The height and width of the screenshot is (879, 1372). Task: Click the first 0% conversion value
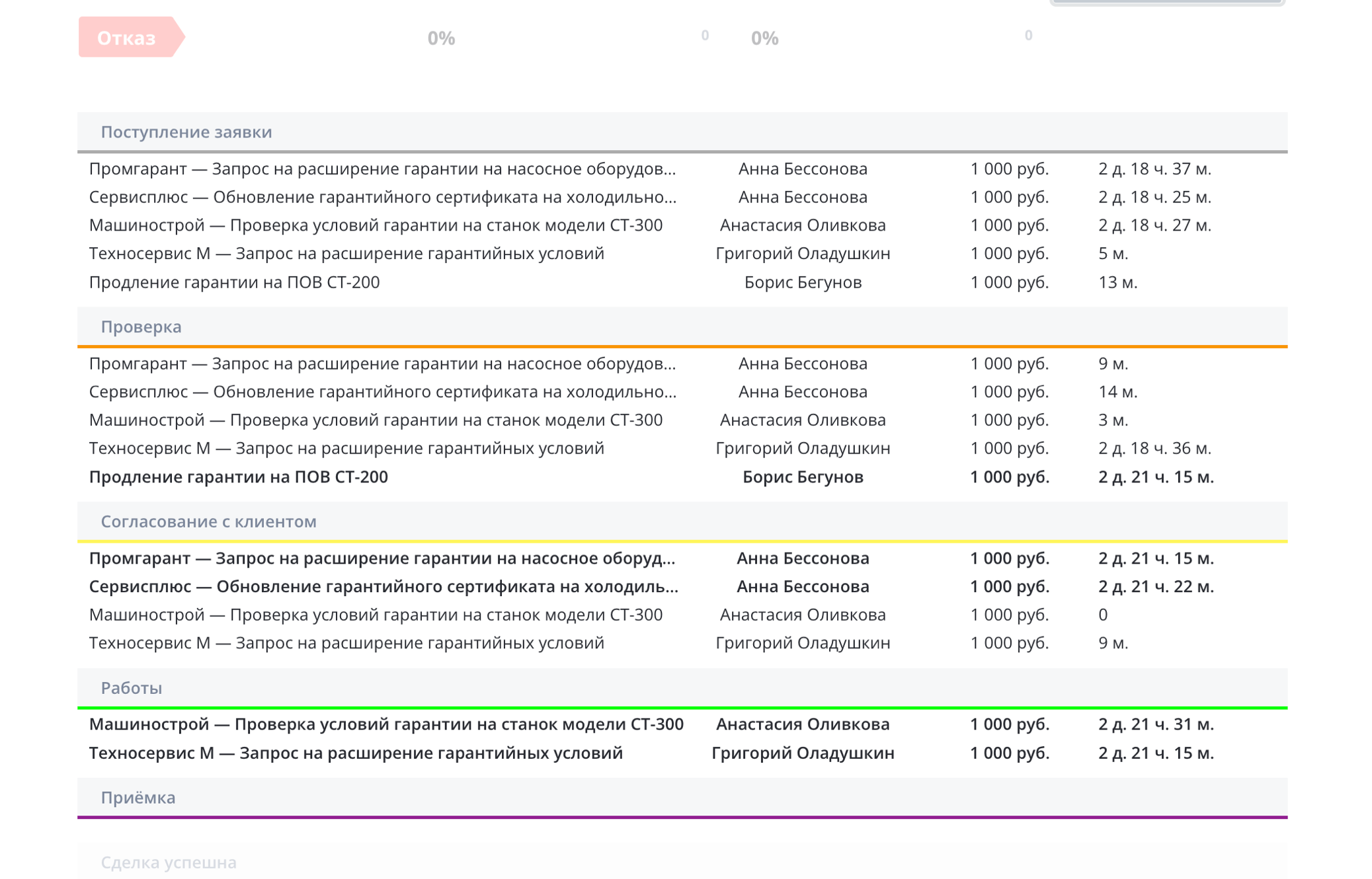click(441, 38)
